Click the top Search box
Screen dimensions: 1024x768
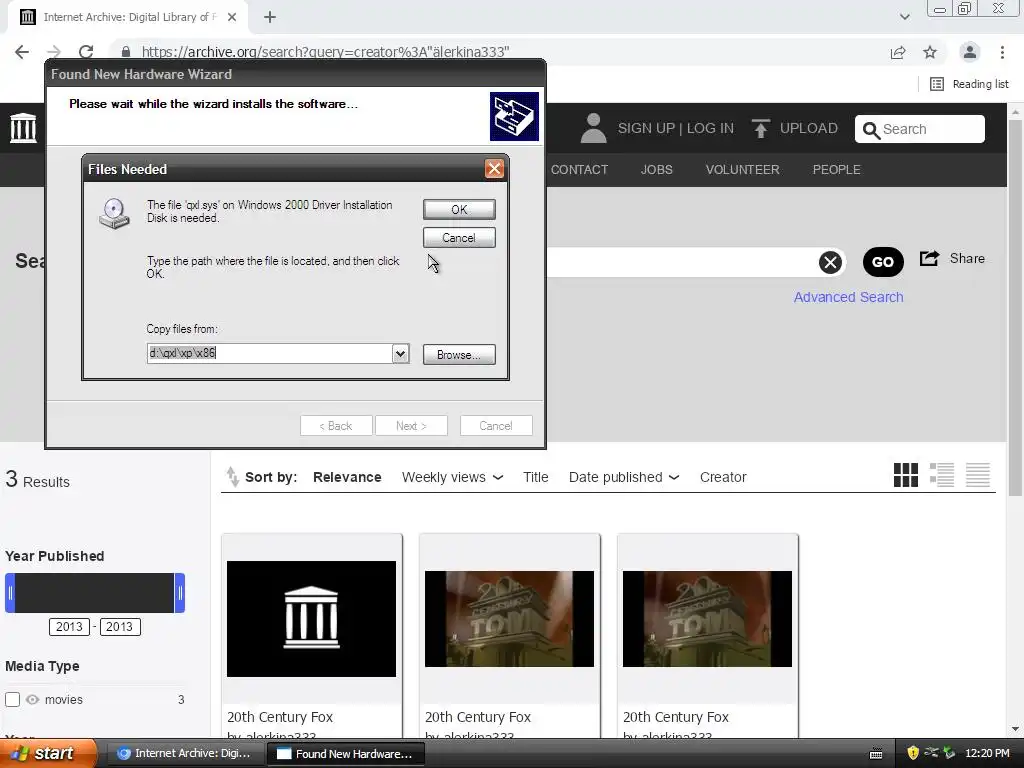tap(920, 129)
